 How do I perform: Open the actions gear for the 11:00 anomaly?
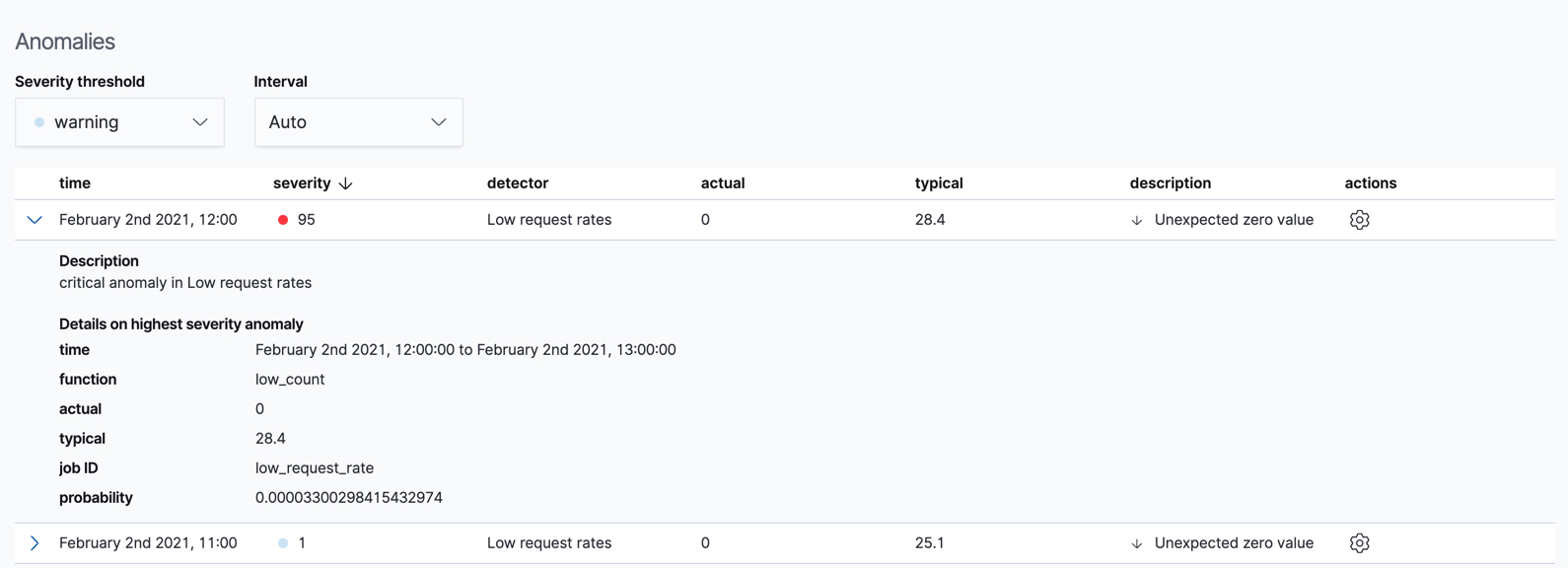click(x=1359, y=542)
